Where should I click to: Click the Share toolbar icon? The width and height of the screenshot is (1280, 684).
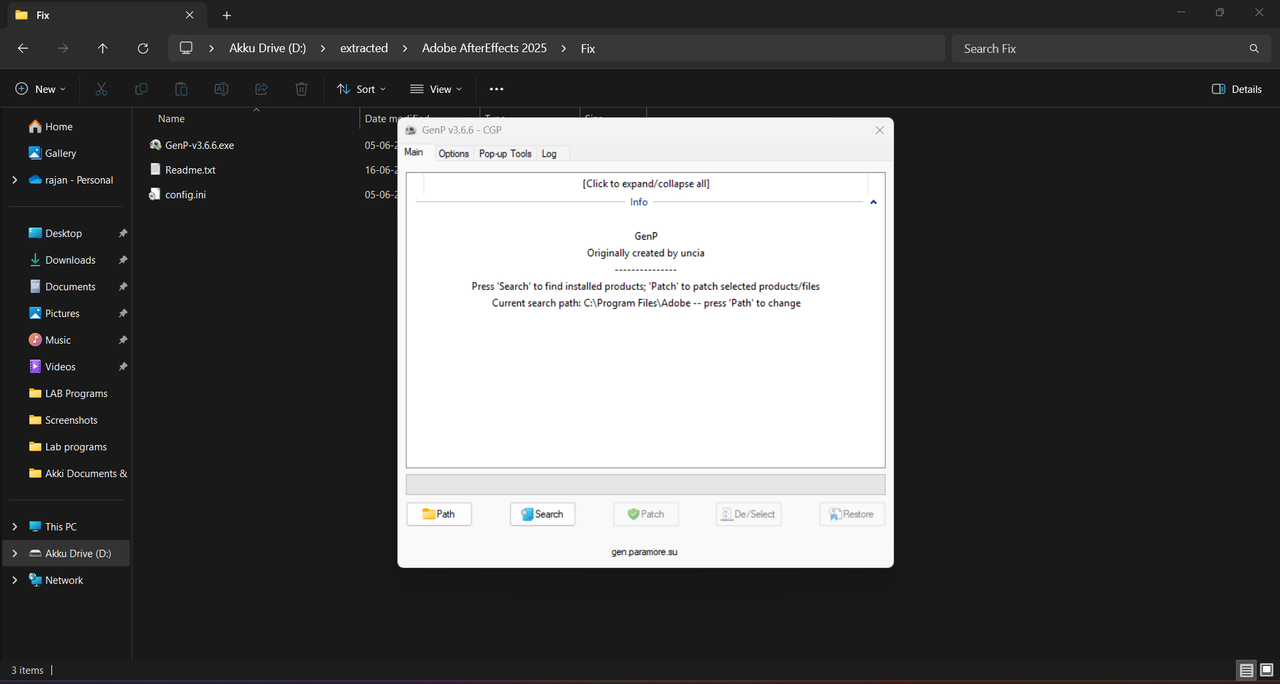(x=261, y=89)
